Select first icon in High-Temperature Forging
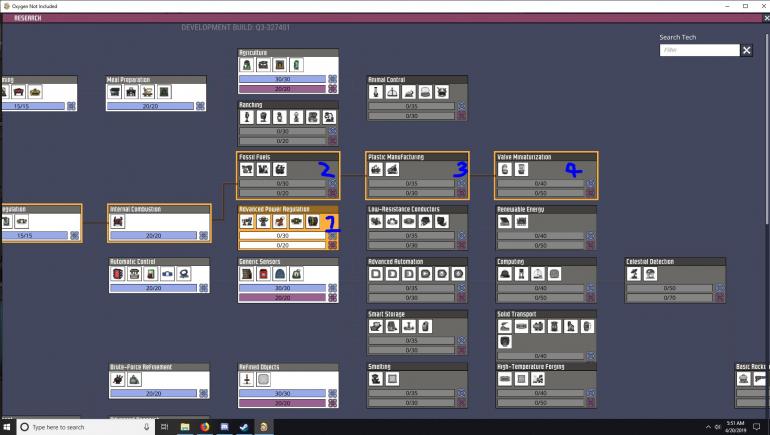770x435 pixels. (505, 379)
